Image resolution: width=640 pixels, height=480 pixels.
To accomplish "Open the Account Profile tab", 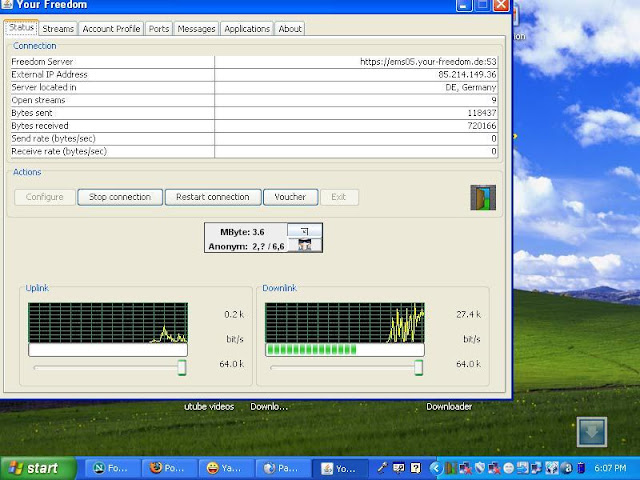I will [x=111, y=29].
